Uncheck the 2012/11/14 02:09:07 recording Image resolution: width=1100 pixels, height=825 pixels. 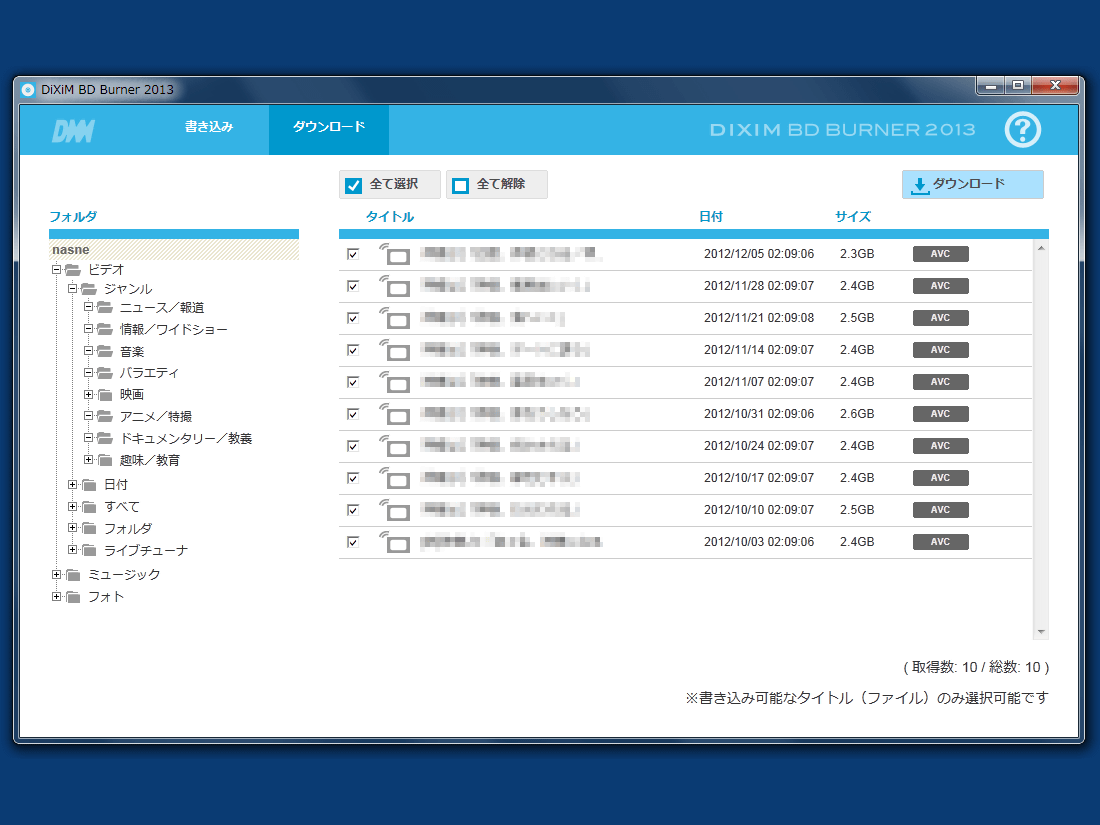tap(353, 350)
